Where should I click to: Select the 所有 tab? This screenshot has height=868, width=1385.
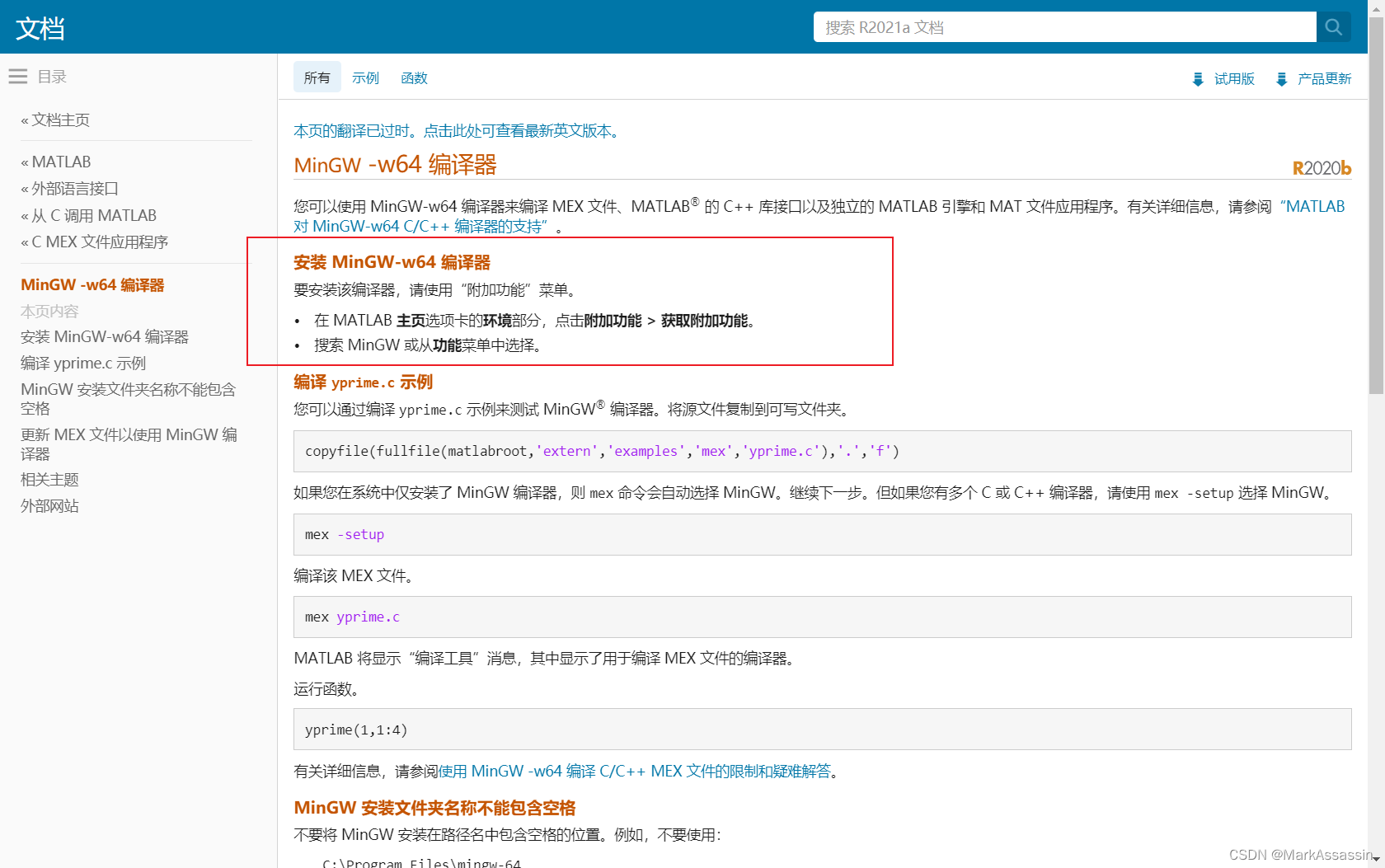coord(317,77)
